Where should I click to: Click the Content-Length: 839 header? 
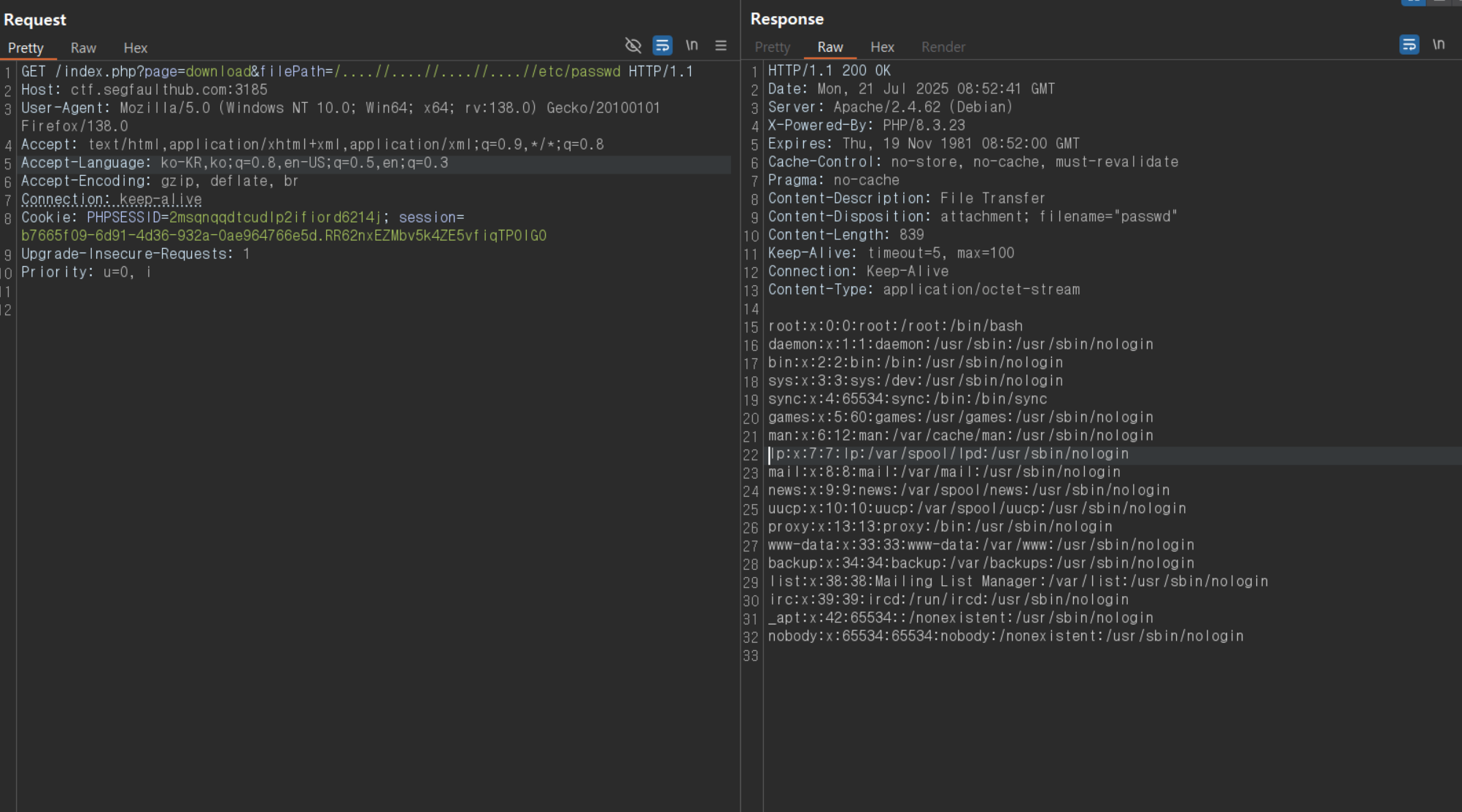[846, 235]
